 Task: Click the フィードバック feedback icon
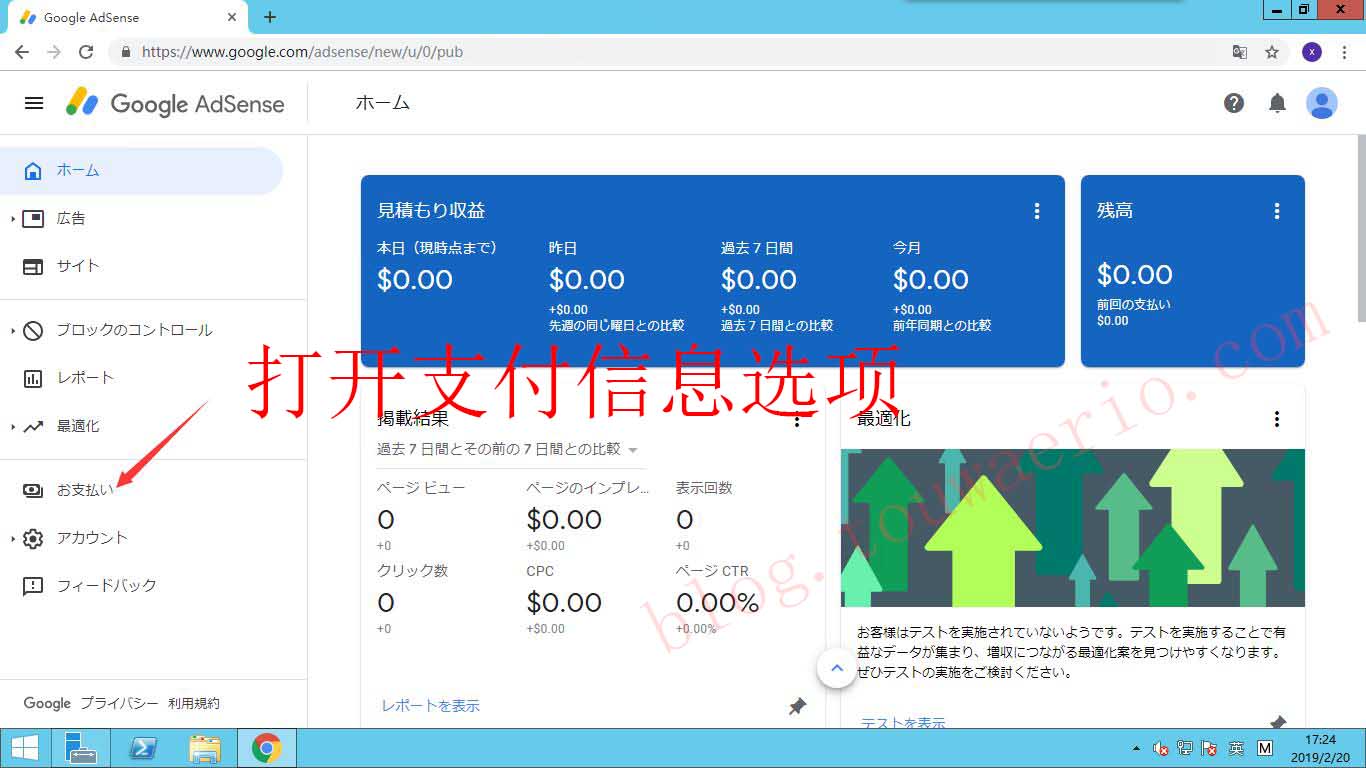tap(33, 586)
